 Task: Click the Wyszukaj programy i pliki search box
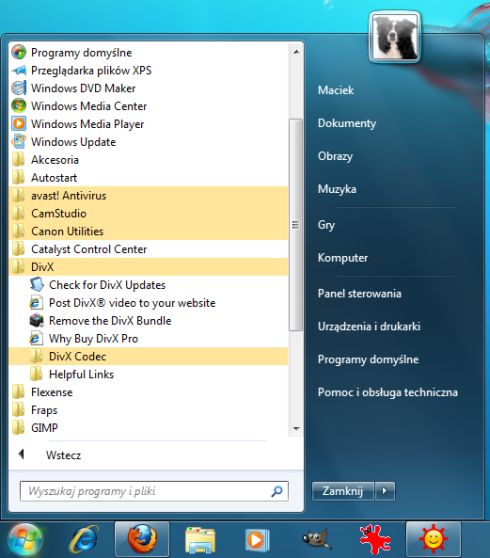pyautogui.click(x=154, y=491)
